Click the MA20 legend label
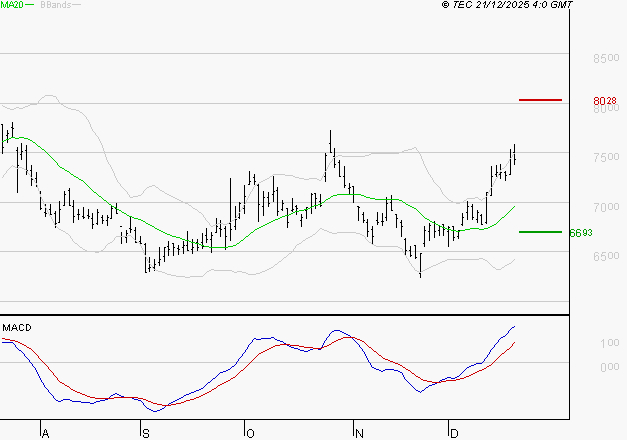 coord(12,5)
